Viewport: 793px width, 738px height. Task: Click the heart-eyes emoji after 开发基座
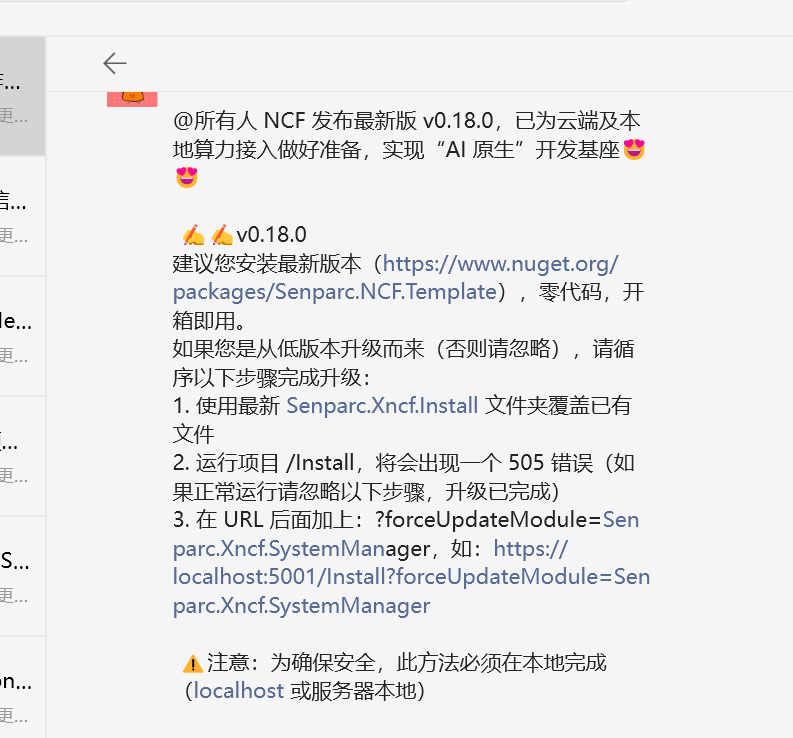click(x=634, y=149)
